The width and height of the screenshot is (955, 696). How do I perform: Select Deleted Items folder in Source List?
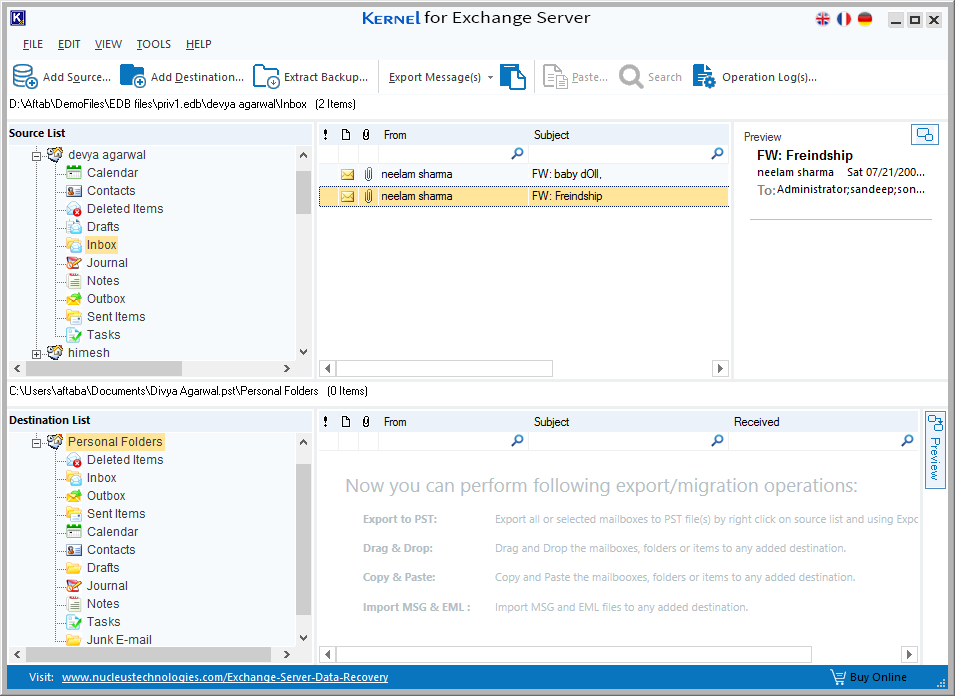click(125, 209)
